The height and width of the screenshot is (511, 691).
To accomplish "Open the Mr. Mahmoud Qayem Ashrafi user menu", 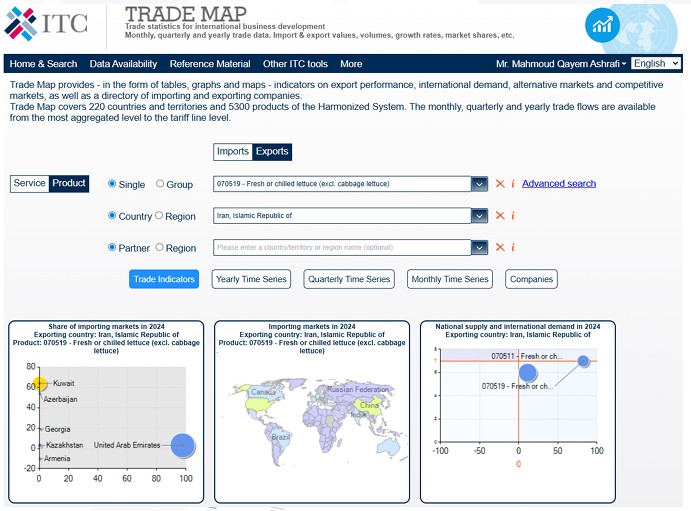I will click(x=561, y=64).
